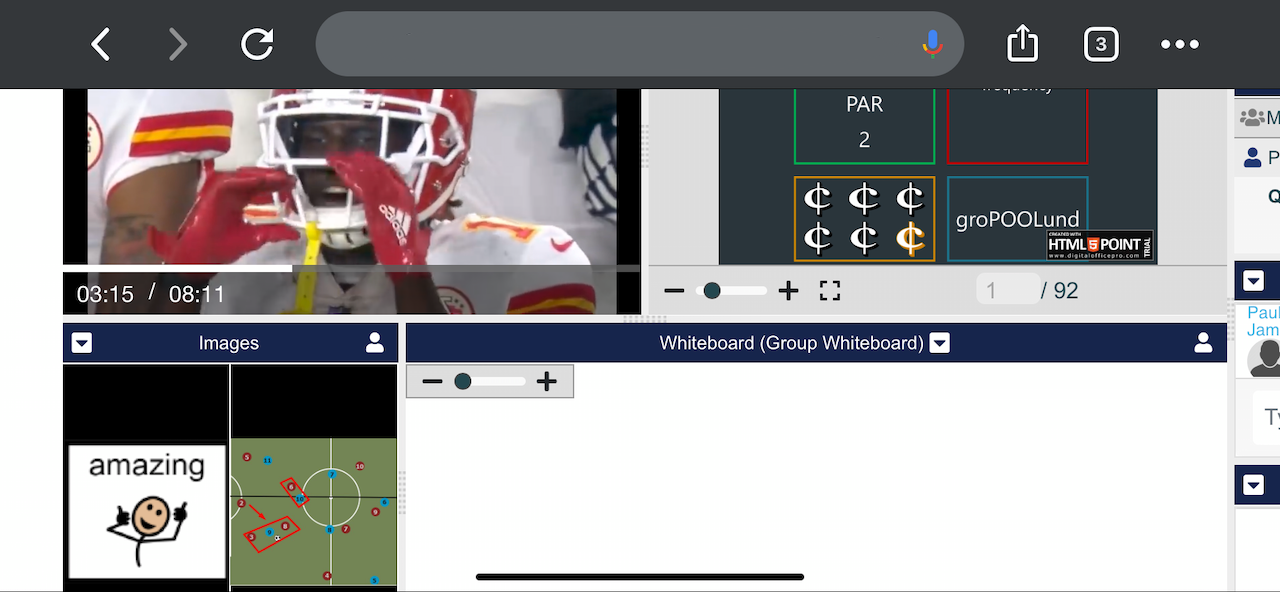Expand the Images panel dropdown arrow
This screenshot has height=592, width=1280.
click(82, 343)
